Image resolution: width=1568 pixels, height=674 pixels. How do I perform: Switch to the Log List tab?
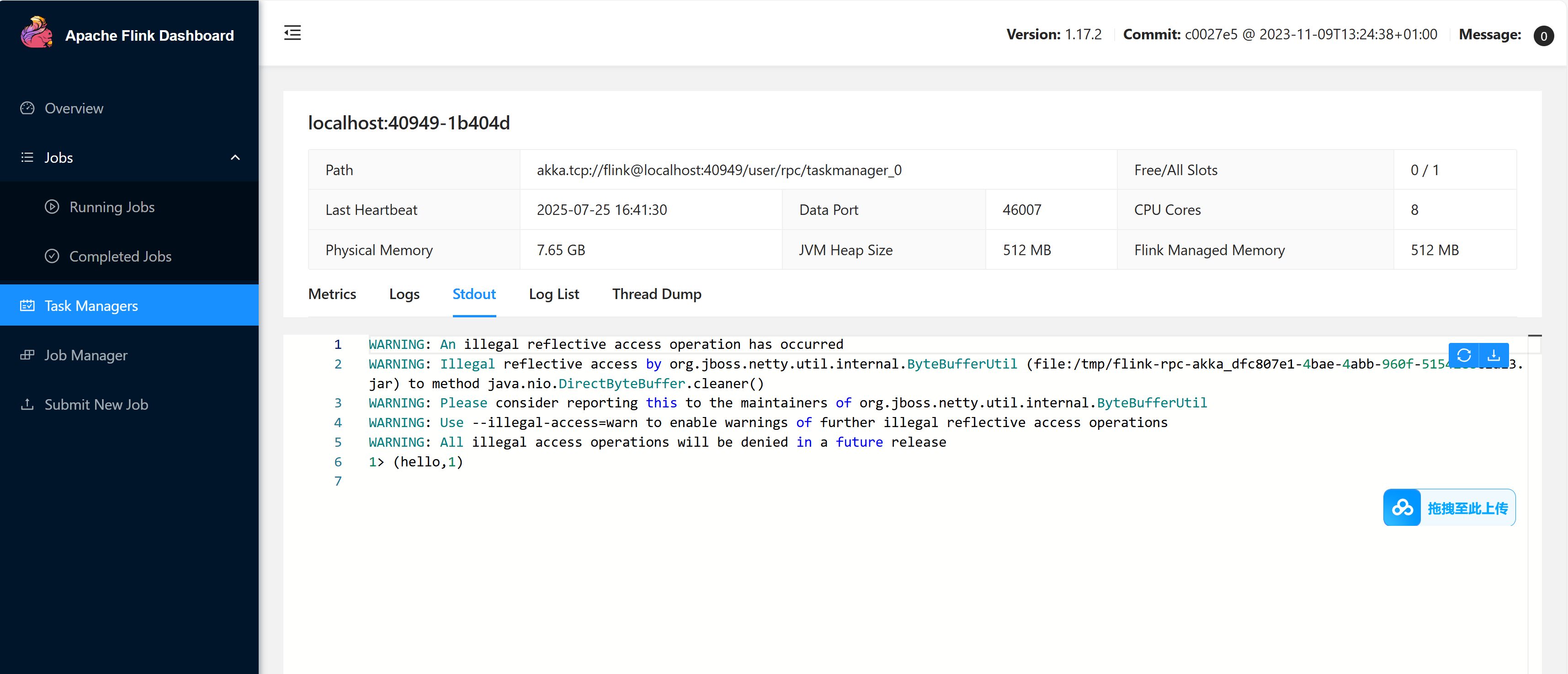[x=554, y=294]
